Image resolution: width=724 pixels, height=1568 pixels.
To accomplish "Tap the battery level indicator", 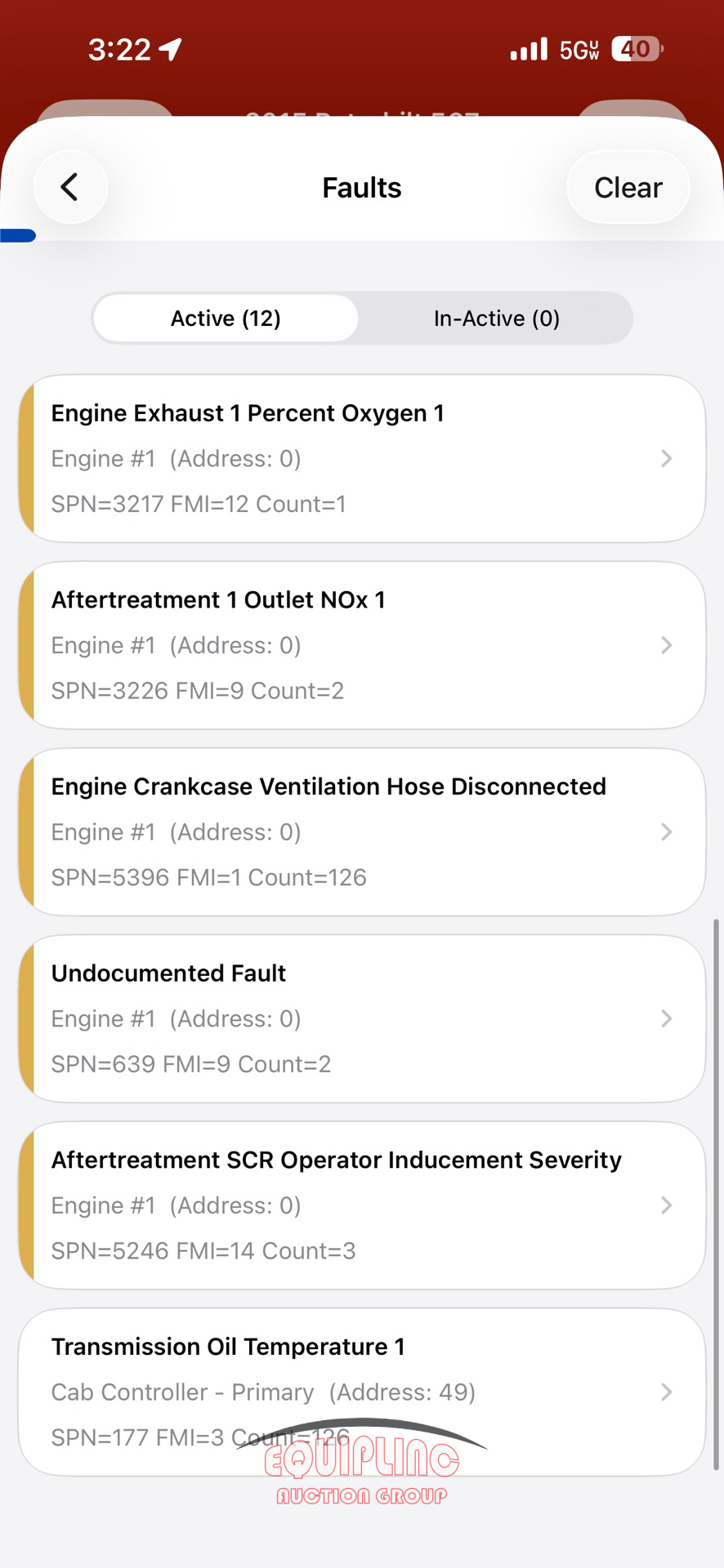I will (x=637, y=49).
